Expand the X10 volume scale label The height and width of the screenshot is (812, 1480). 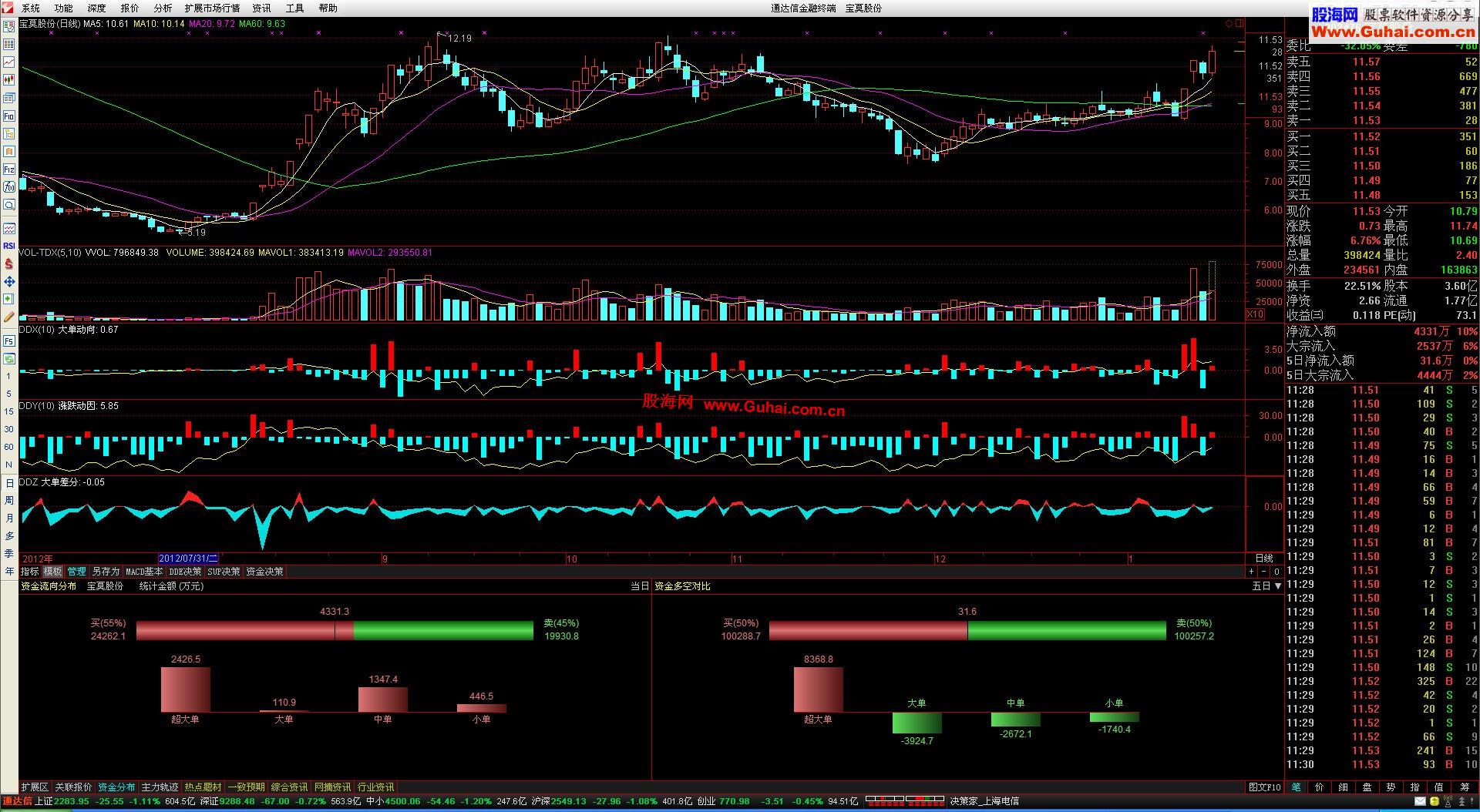[1255, 314]
